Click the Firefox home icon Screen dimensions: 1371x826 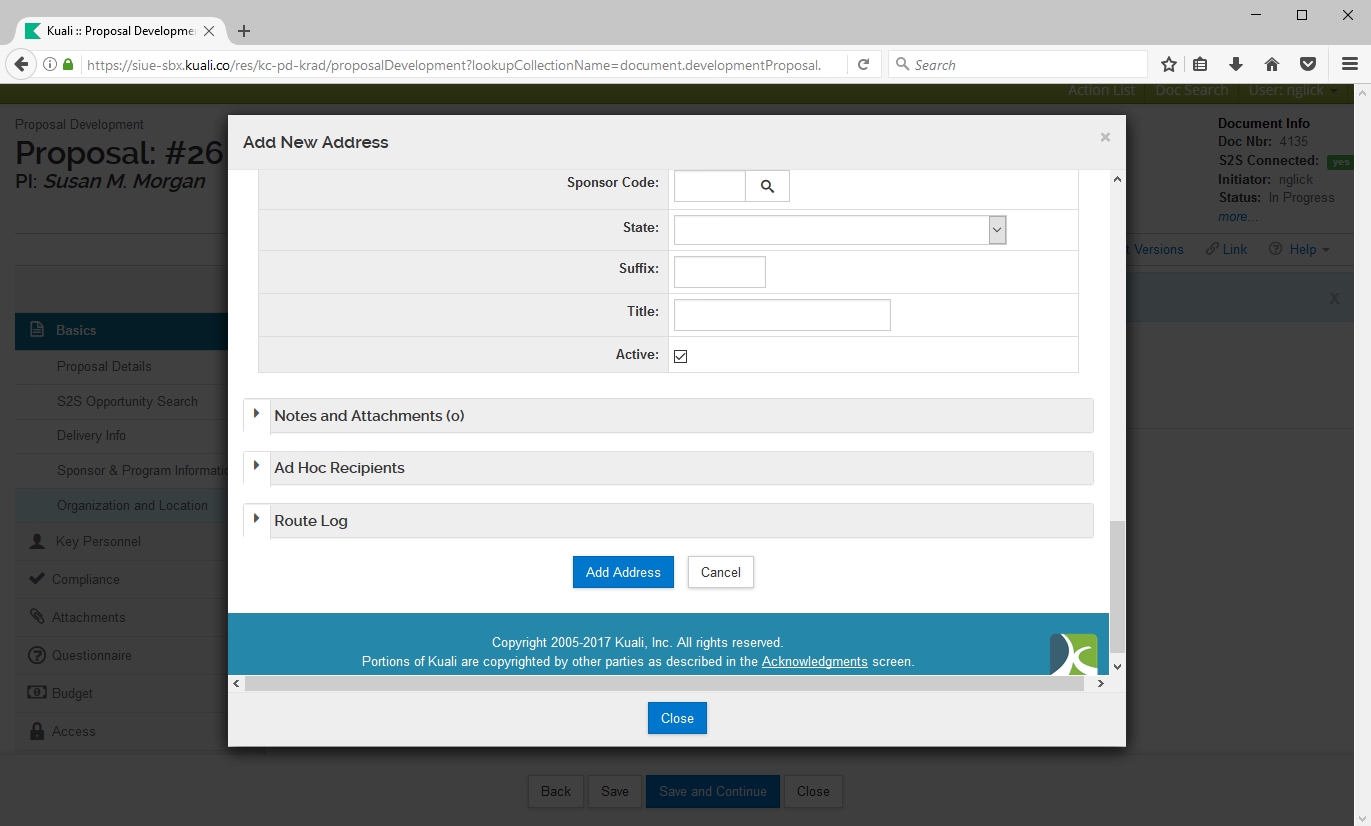(x=1272, y=64)
